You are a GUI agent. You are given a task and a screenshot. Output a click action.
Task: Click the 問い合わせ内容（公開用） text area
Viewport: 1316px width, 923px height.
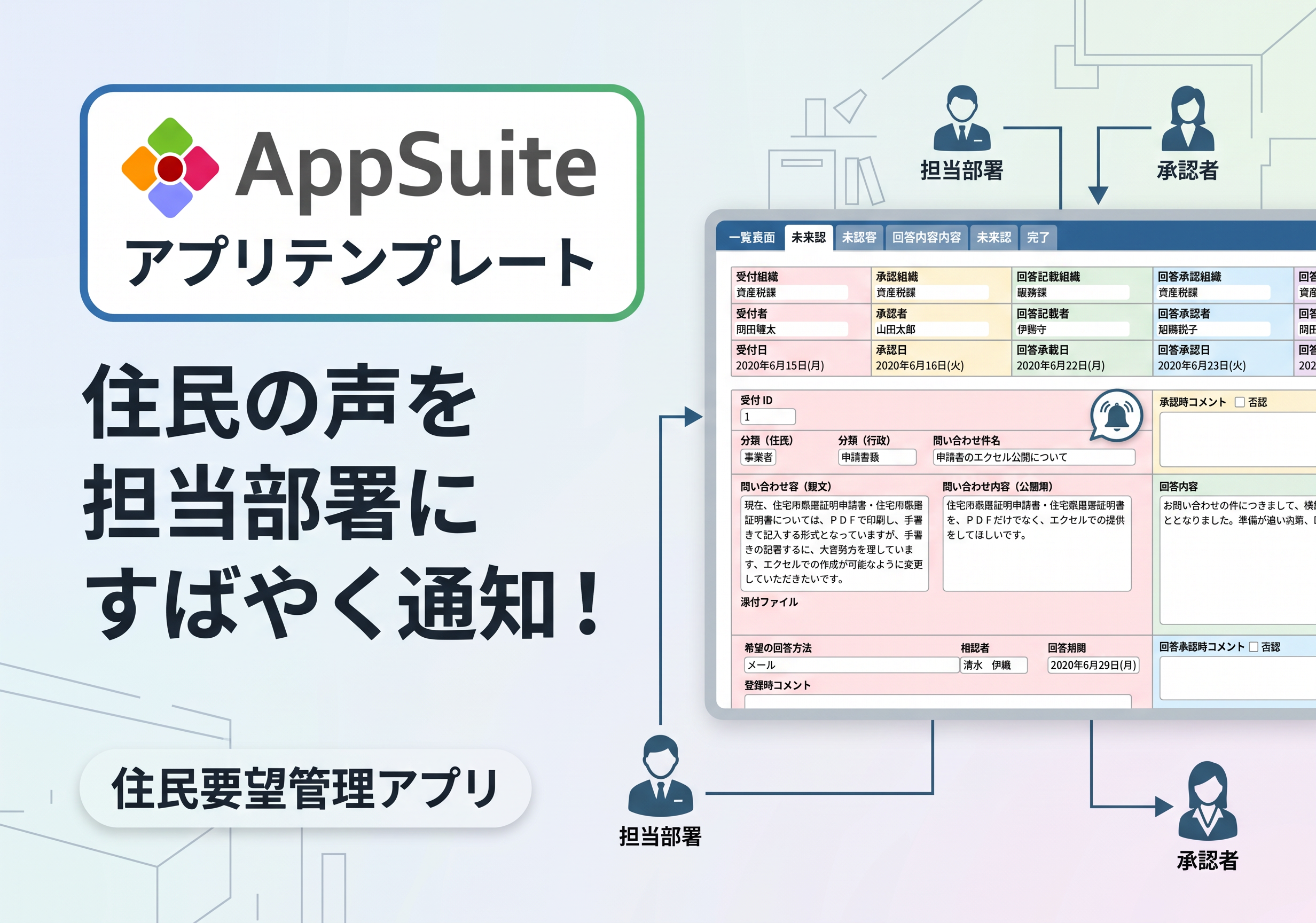pos(1037,543)
